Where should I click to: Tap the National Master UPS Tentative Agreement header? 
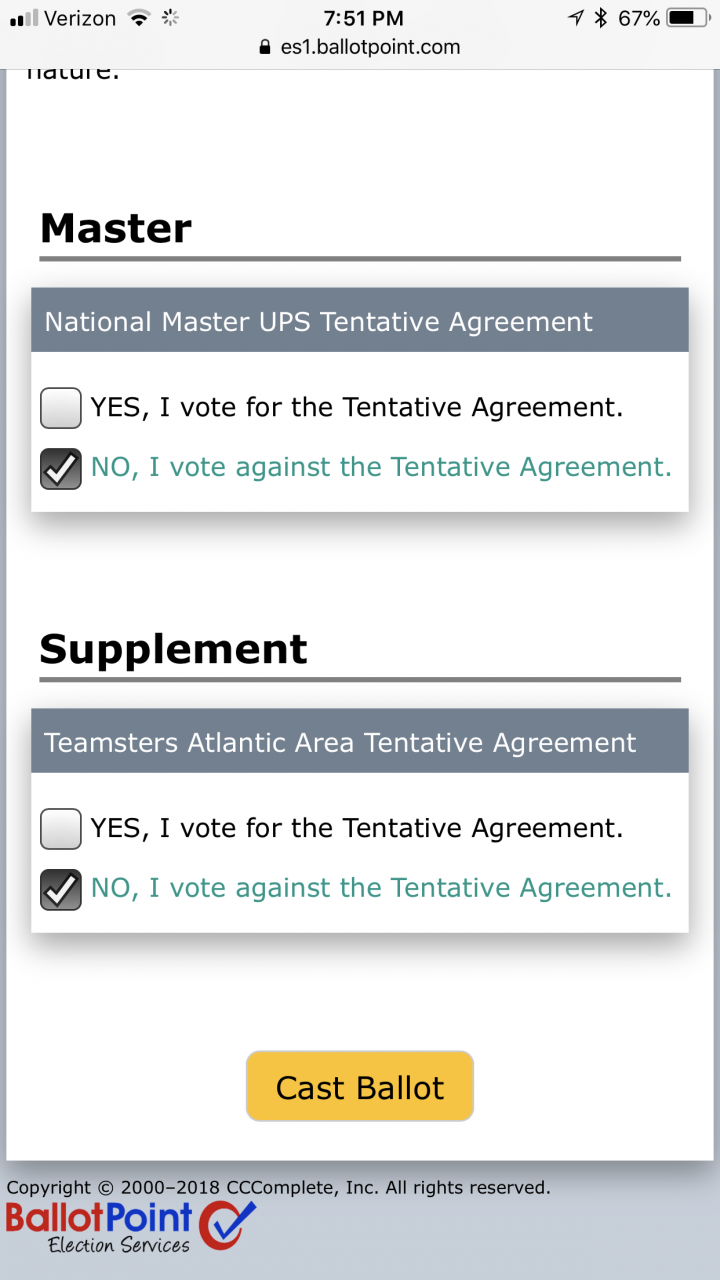click(360, 321)
